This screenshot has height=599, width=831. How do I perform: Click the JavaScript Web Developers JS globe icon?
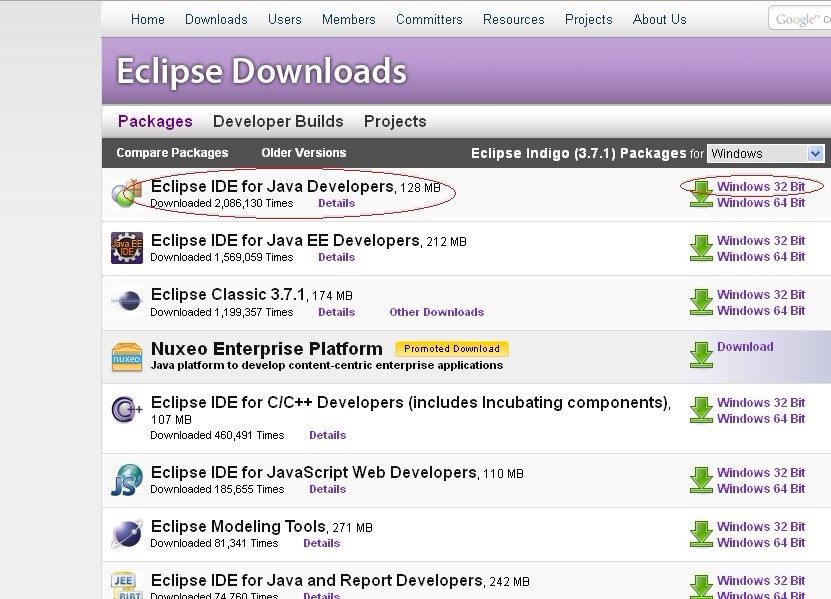pyautogui.click(x=127, y=480)
